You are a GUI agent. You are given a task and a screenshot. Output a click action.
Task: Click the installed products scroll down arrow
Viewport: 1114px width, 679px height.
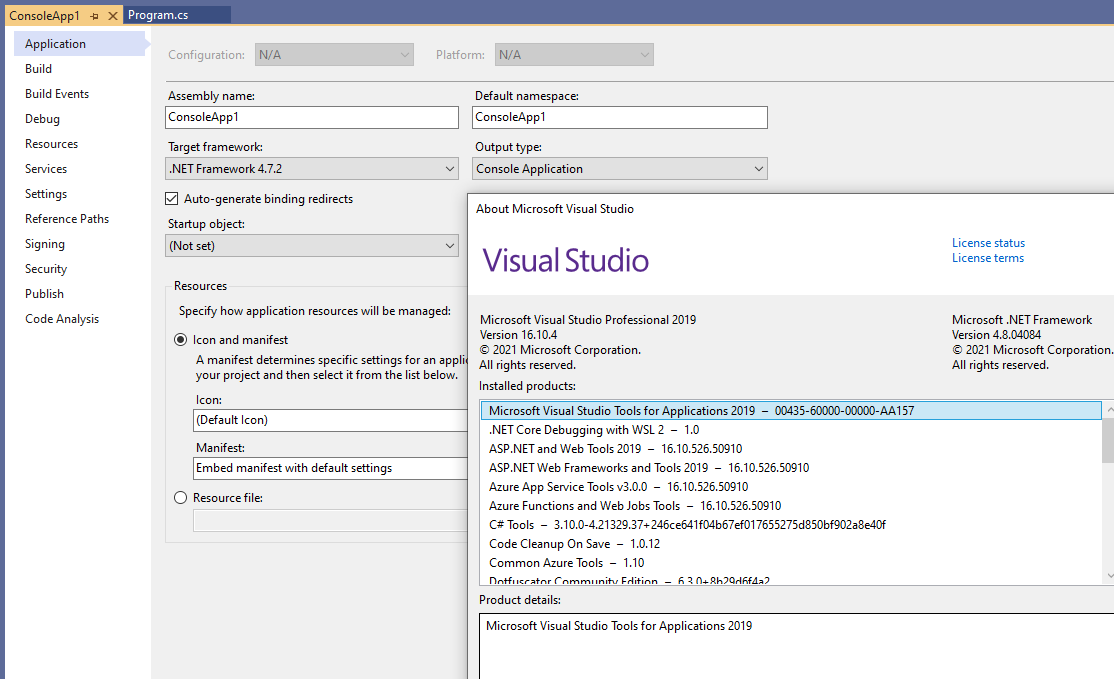click(x=1109, y=576)
